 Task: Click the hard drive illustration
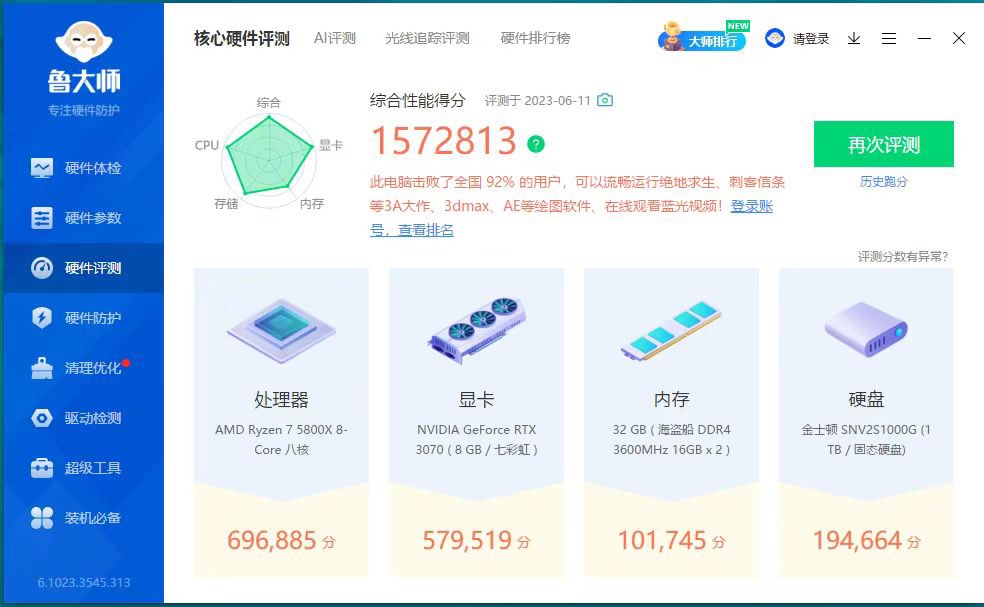866,330
